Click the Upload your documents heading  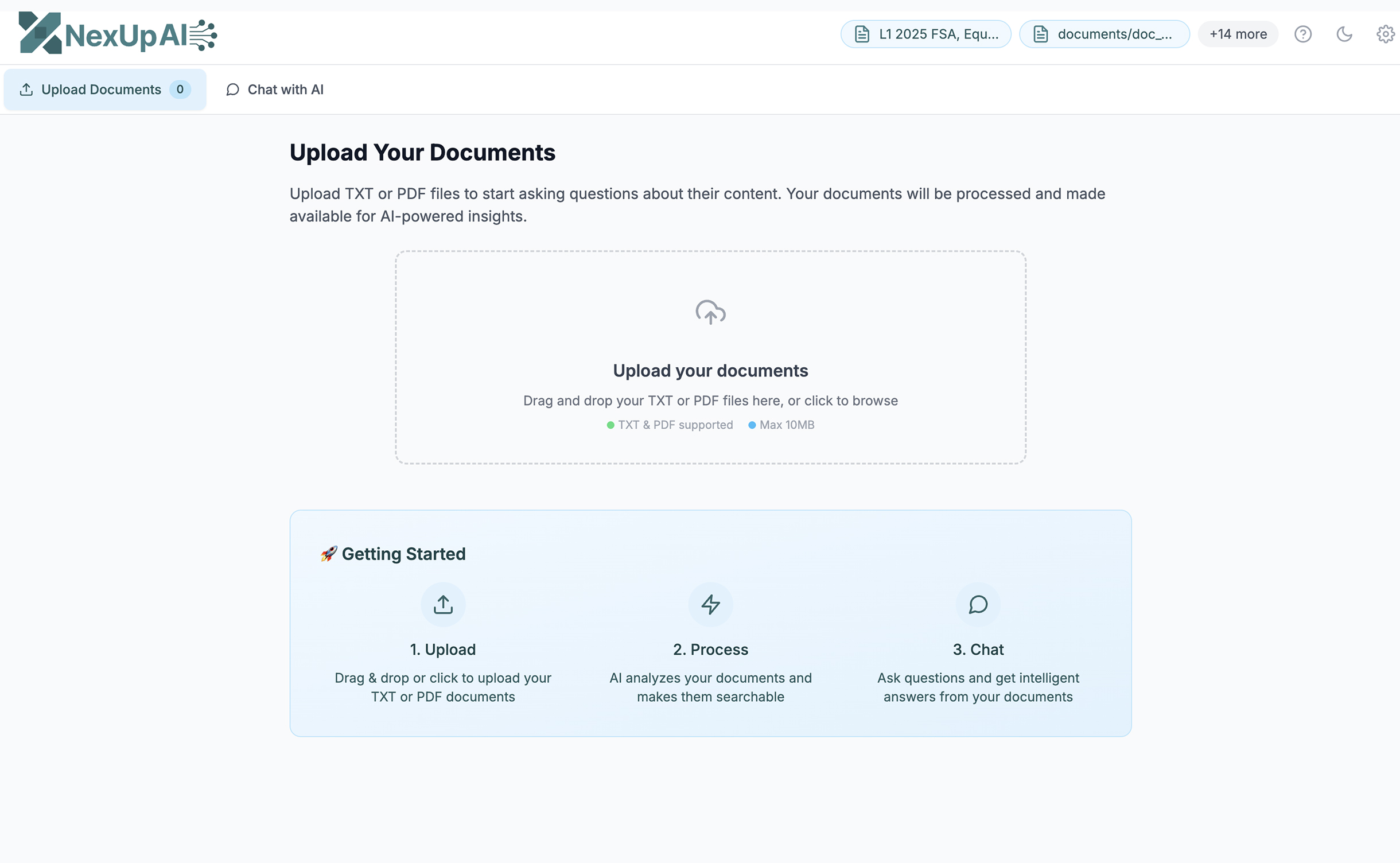pos(710,371)
